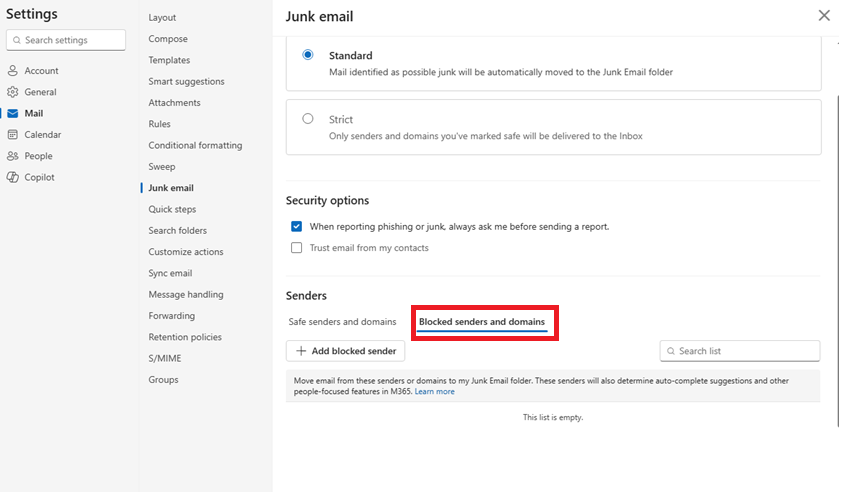
Task: Click the Mail envelope icon
Action: pos(13,113)
